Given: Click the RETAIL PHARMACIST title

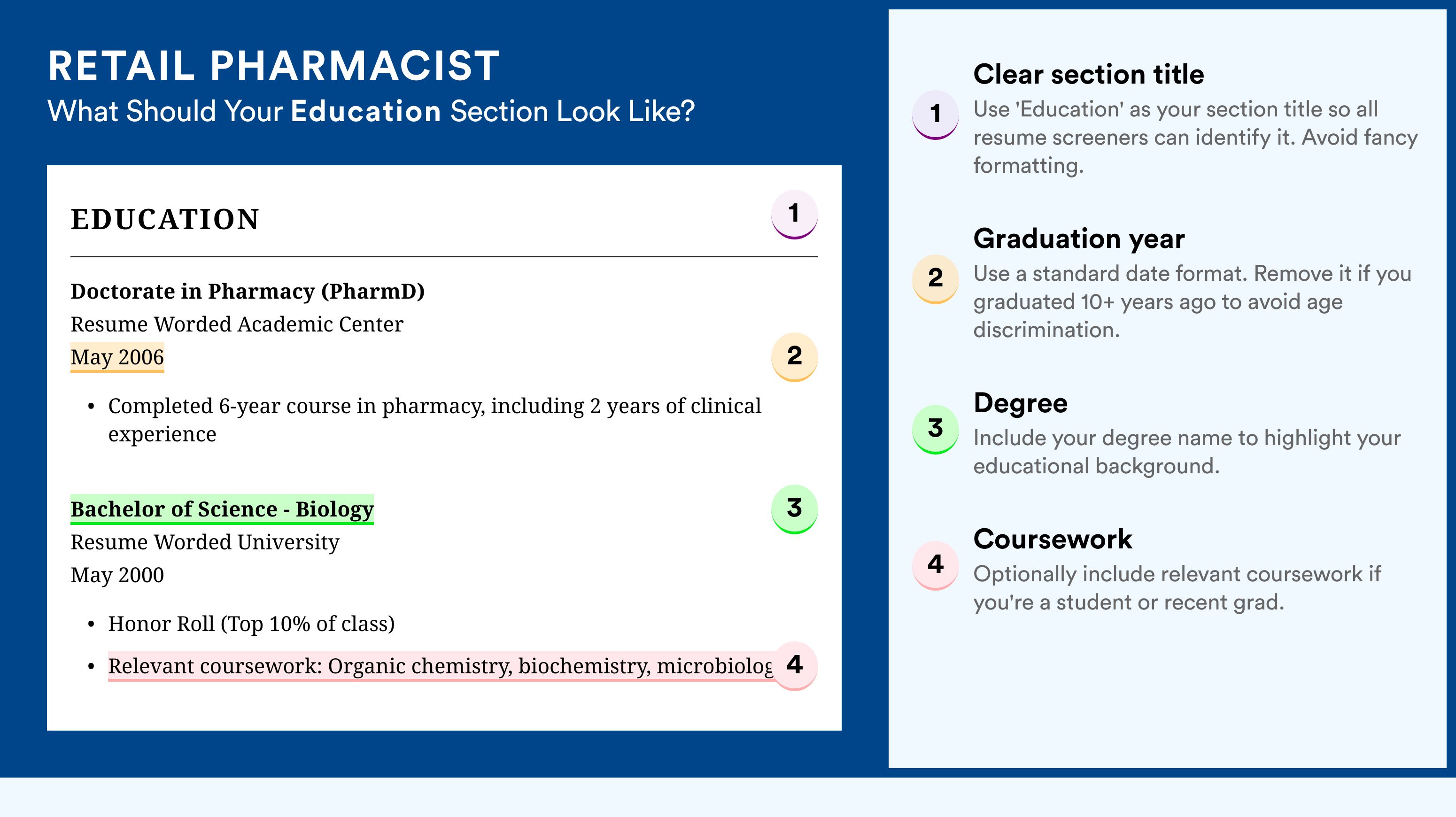Looking at the screenshot, I should tap(273, 66).
